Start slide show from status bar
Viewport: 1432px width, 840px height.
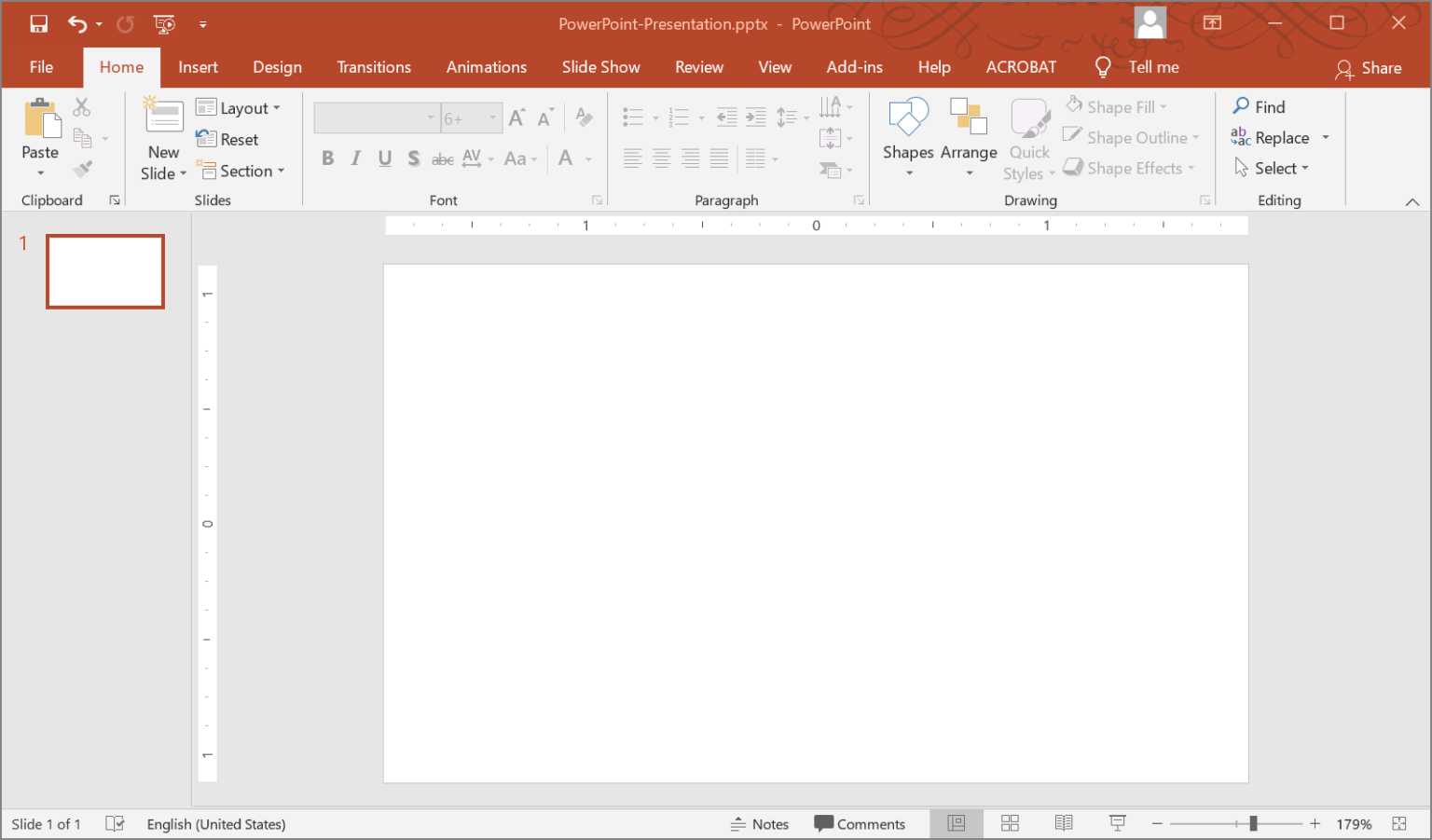click(1117, 823)
